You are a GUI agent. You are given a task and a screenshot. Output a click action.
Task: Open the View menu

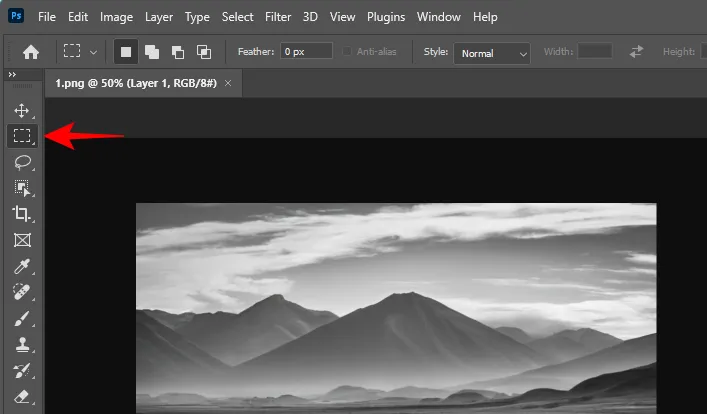coord(342,17)
